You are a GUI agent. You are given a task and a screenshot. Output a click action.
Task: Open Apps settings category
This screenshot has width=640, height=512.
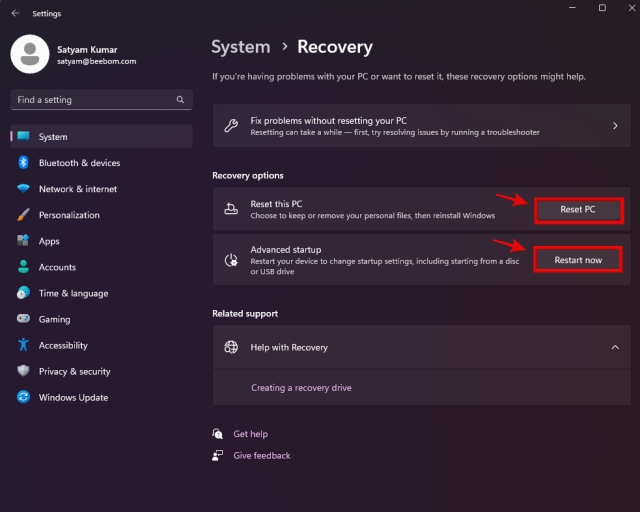(x=101, y=241)
